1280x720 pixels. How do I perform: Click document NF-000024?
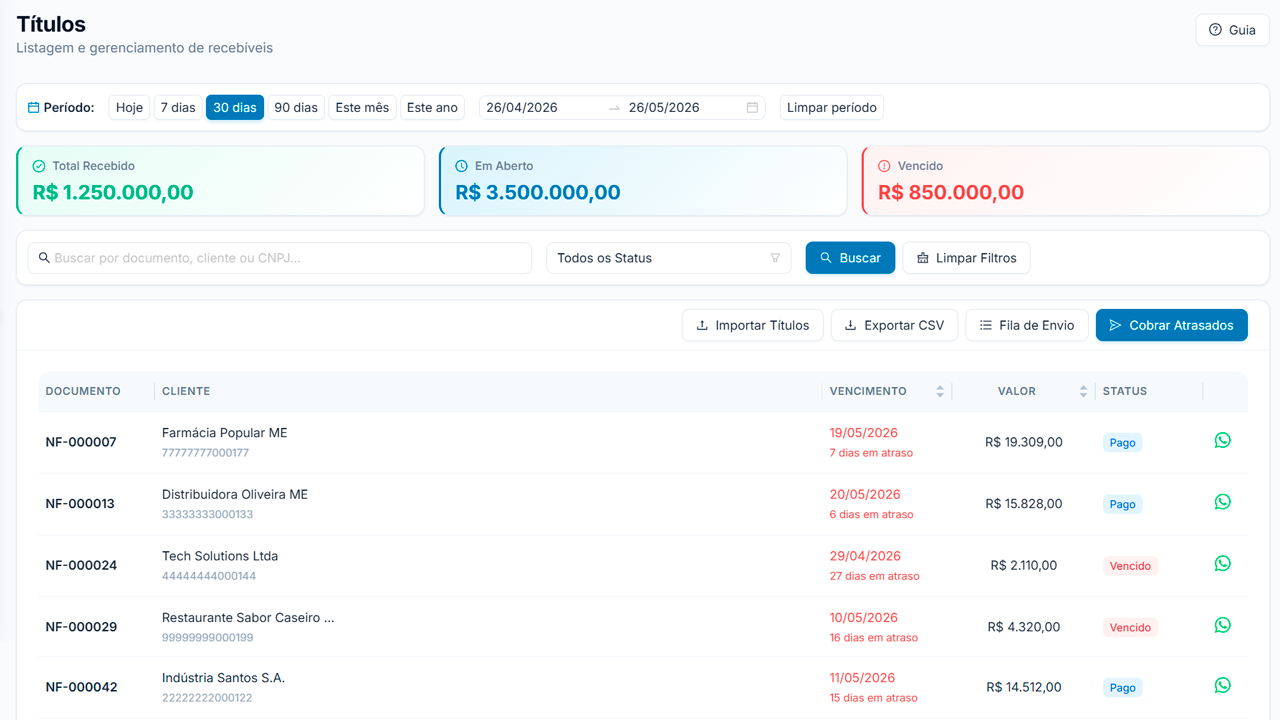81,565
